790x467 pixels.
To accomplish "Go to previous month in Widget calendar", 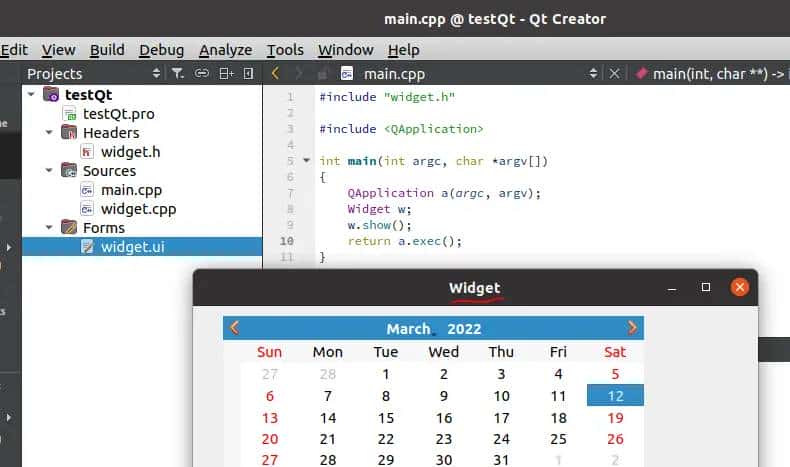I will (x=234, y=328).
